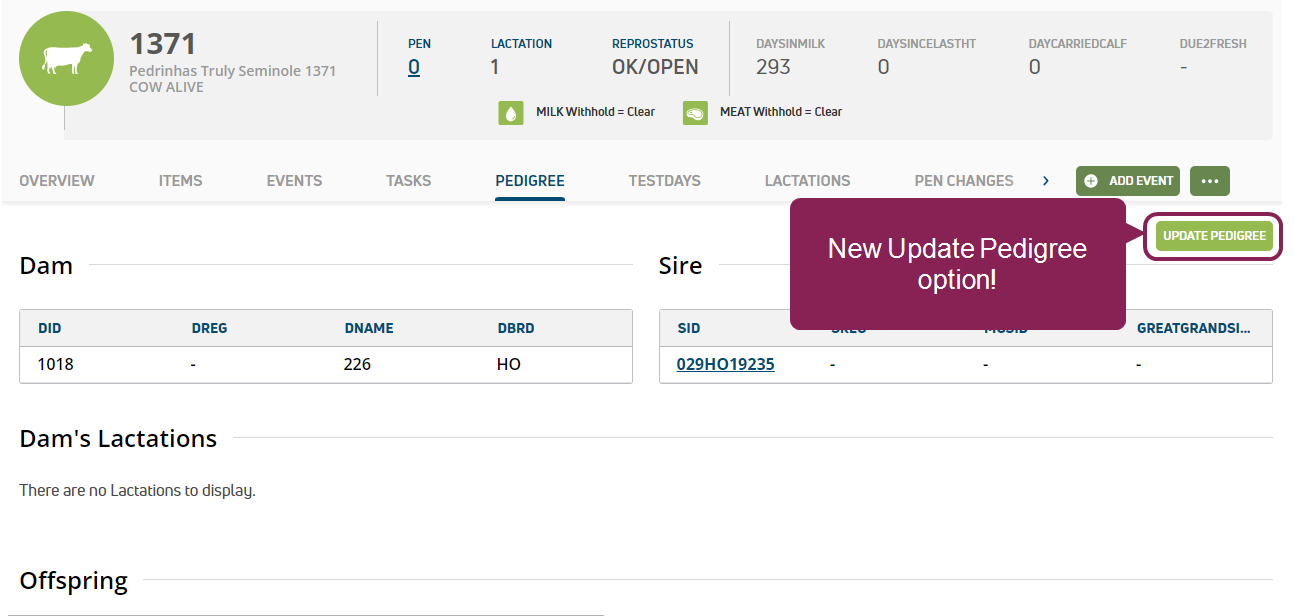Click the Update Pedigree button
Screen dimensions: 1295x616
tap(1214, 237)
